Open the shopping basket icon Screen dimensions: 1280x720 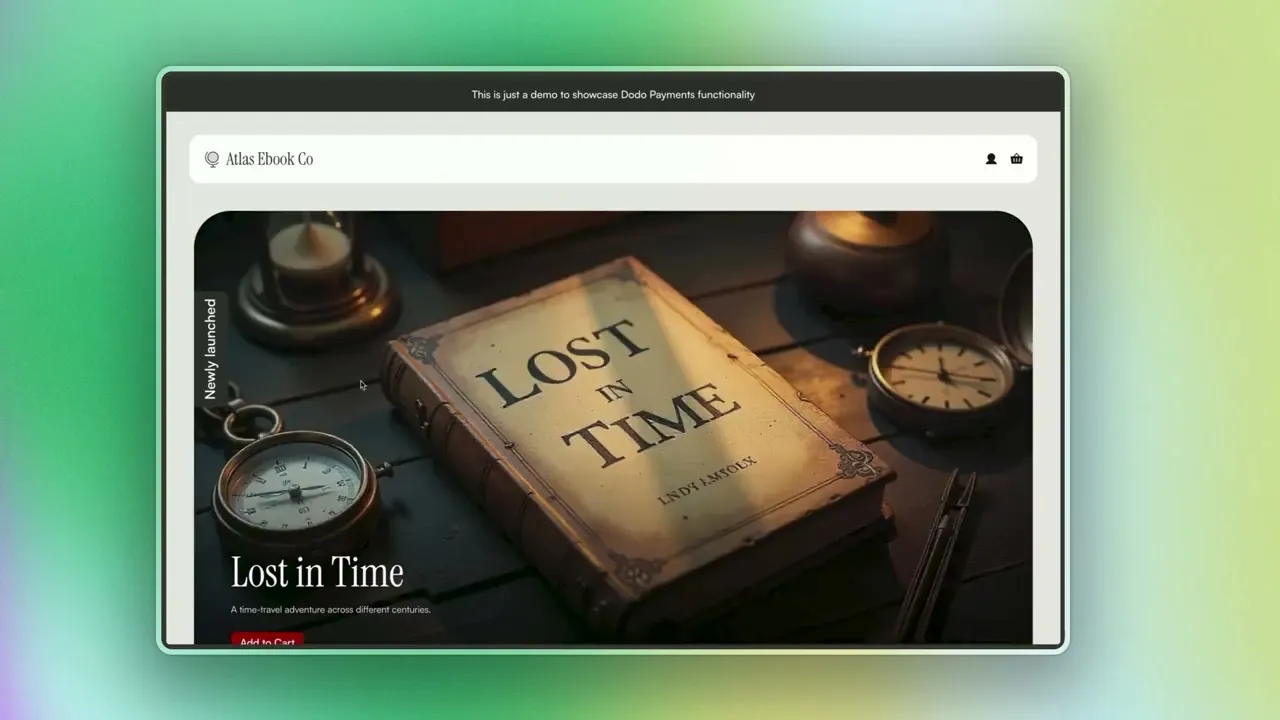pyautogui.click(x=1017, y=159)
